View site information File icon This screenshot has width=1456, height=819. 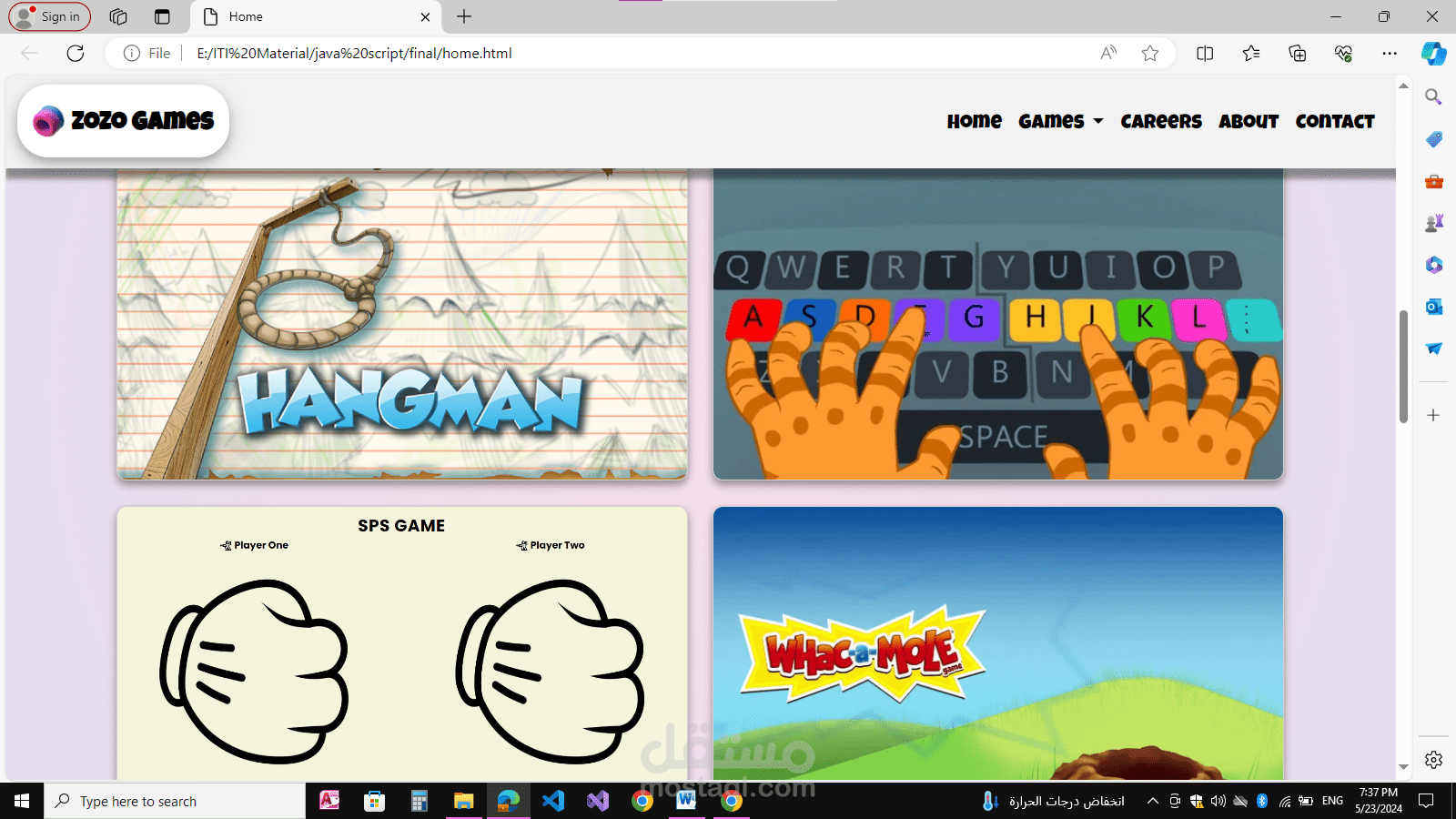pos(147,53)
